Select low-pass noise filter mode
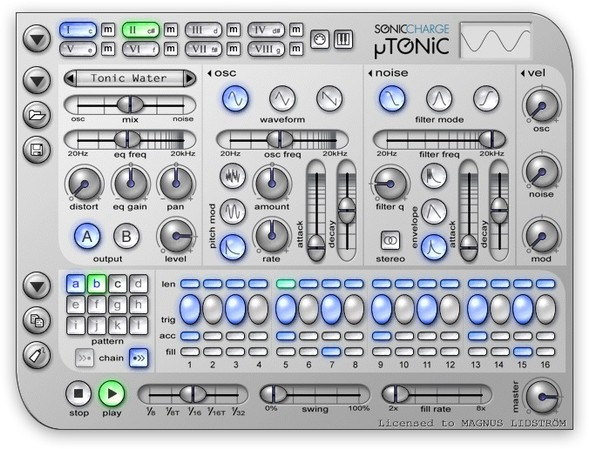 tap(392, 98)
